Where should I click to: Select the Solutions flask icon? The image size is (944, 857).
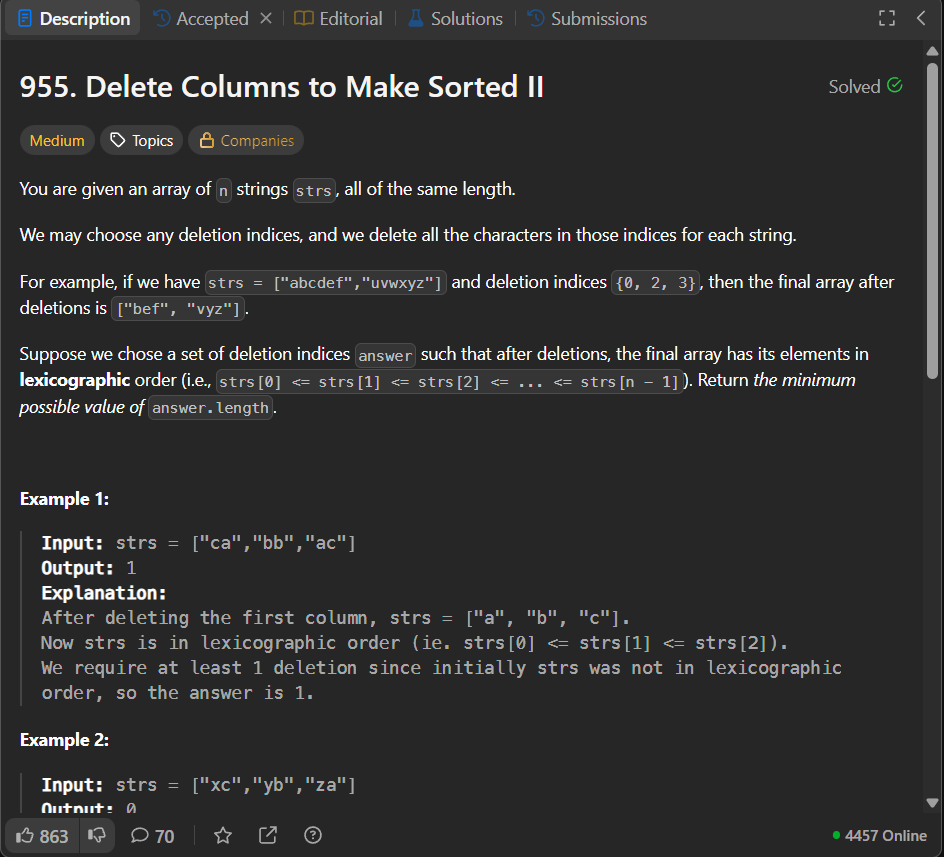(x=417, y=18)
